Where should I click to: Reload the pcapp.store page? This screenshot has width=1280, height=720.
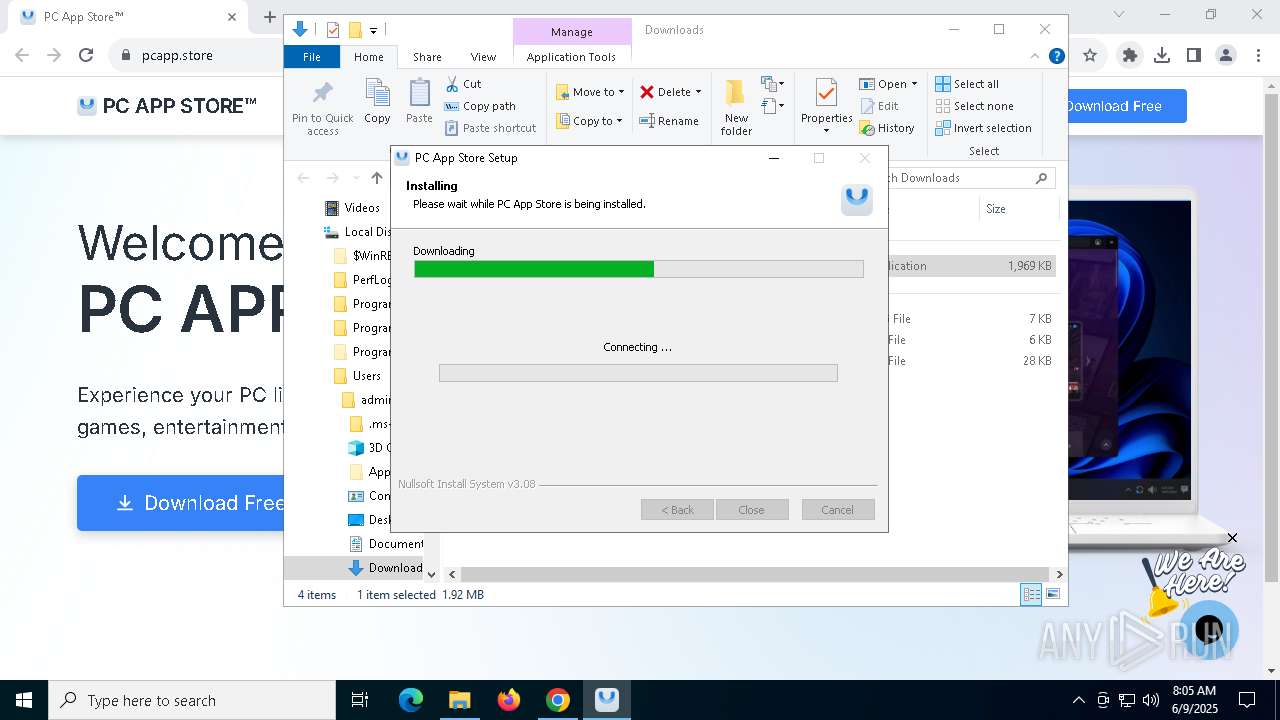click(86, 56)
